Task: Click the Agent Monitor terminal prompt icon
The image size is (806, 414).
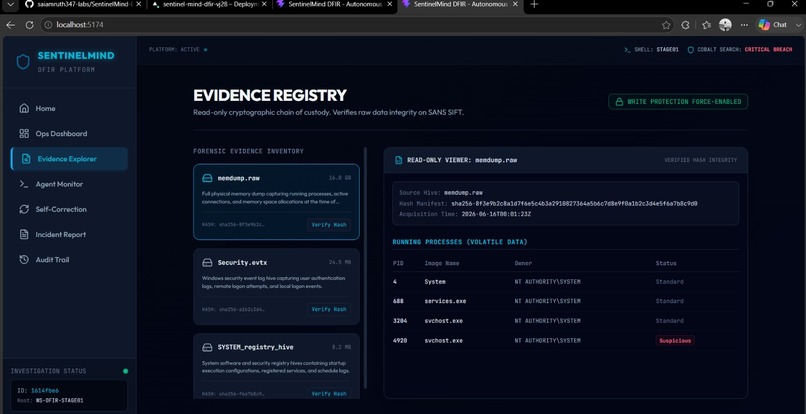Action: (x=24, y=184)
